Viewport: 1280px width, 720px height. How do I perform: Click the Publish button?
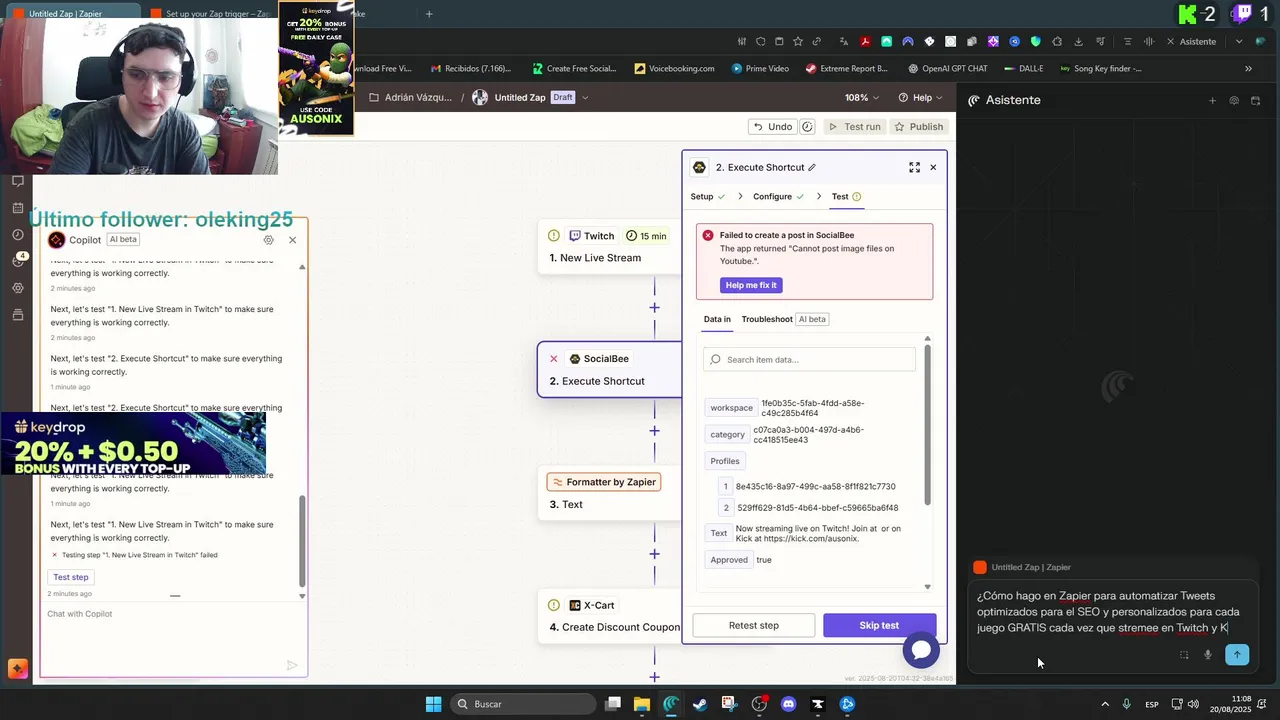tap(918, 127)
